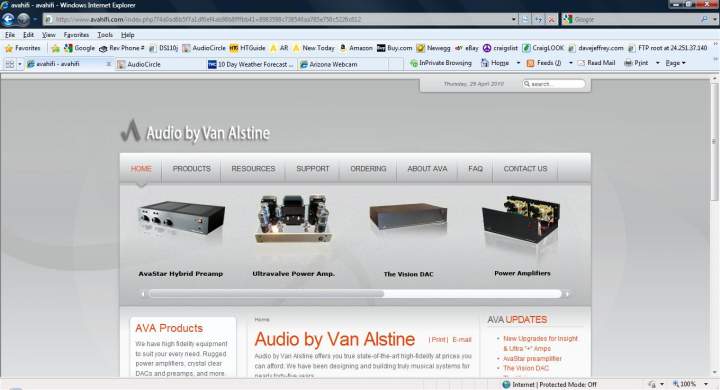The width and height of the screenshot is (720, 390).
Task: Click the carousel left arrow
Action: point(143,294)
